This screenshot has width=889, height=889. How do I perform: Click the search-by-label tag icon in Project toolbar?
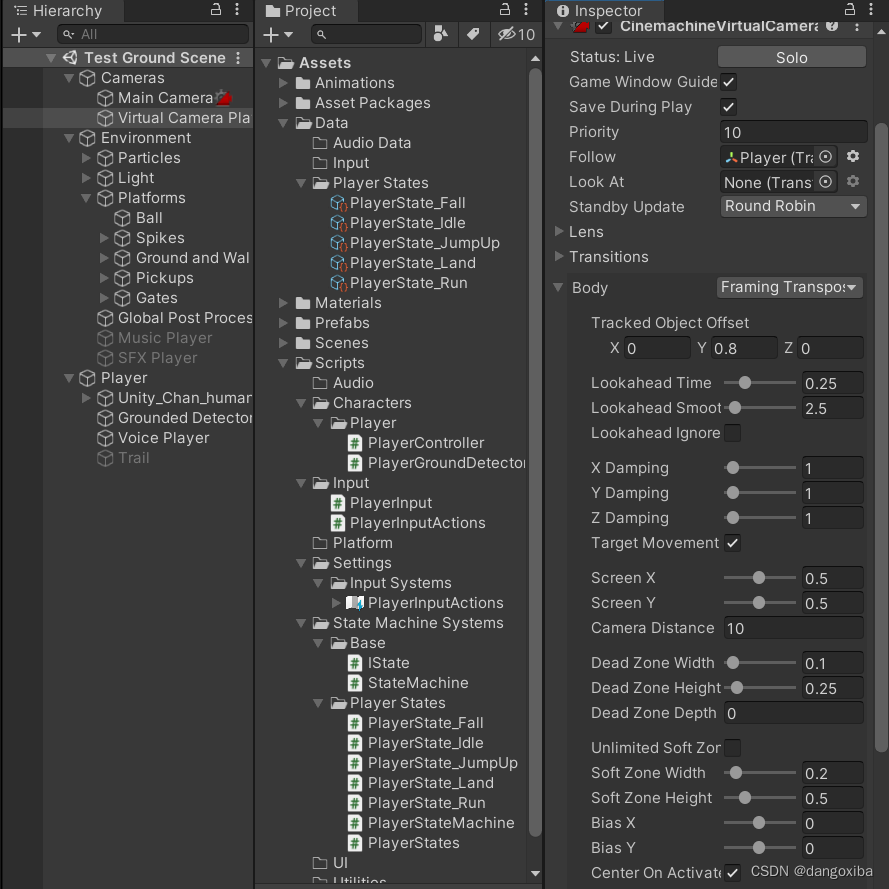[x=474, y=34]
